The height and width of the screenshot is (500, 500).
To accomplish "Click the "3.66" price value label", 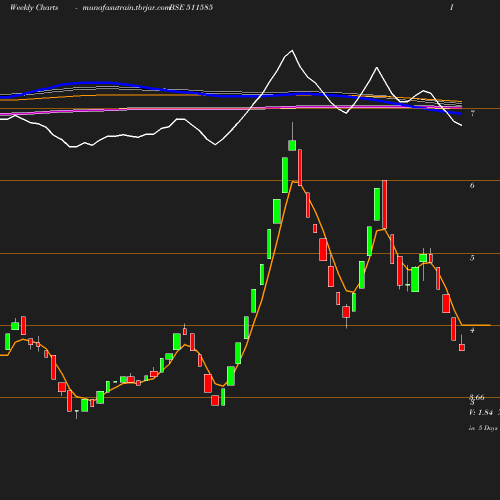I will [x=477, y=397].
